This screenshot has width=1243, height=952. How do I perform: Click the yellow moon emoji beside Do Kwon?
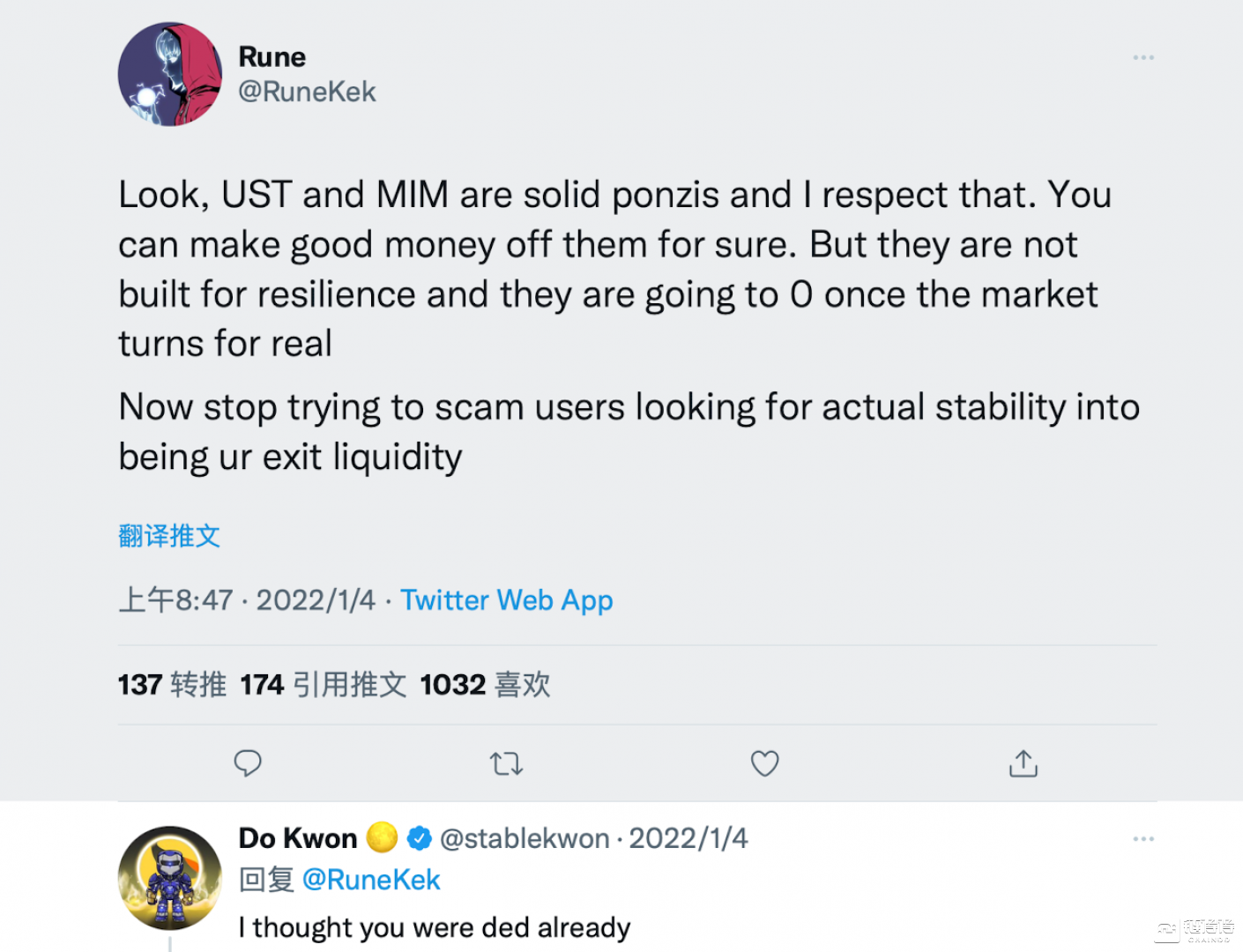(382, 837)
